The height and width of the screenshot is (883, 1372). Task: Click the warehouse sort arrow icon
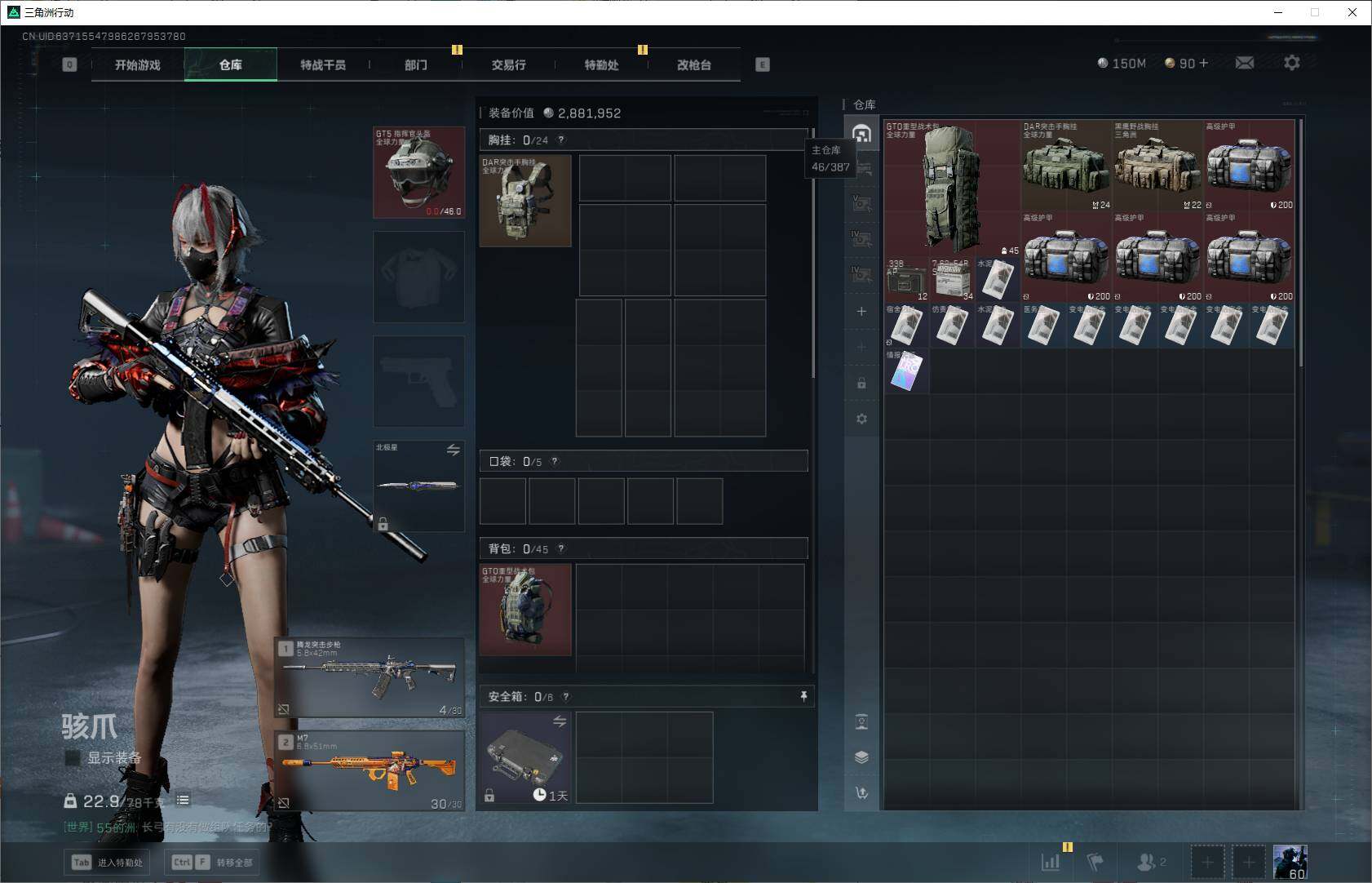tap(861, 792)
